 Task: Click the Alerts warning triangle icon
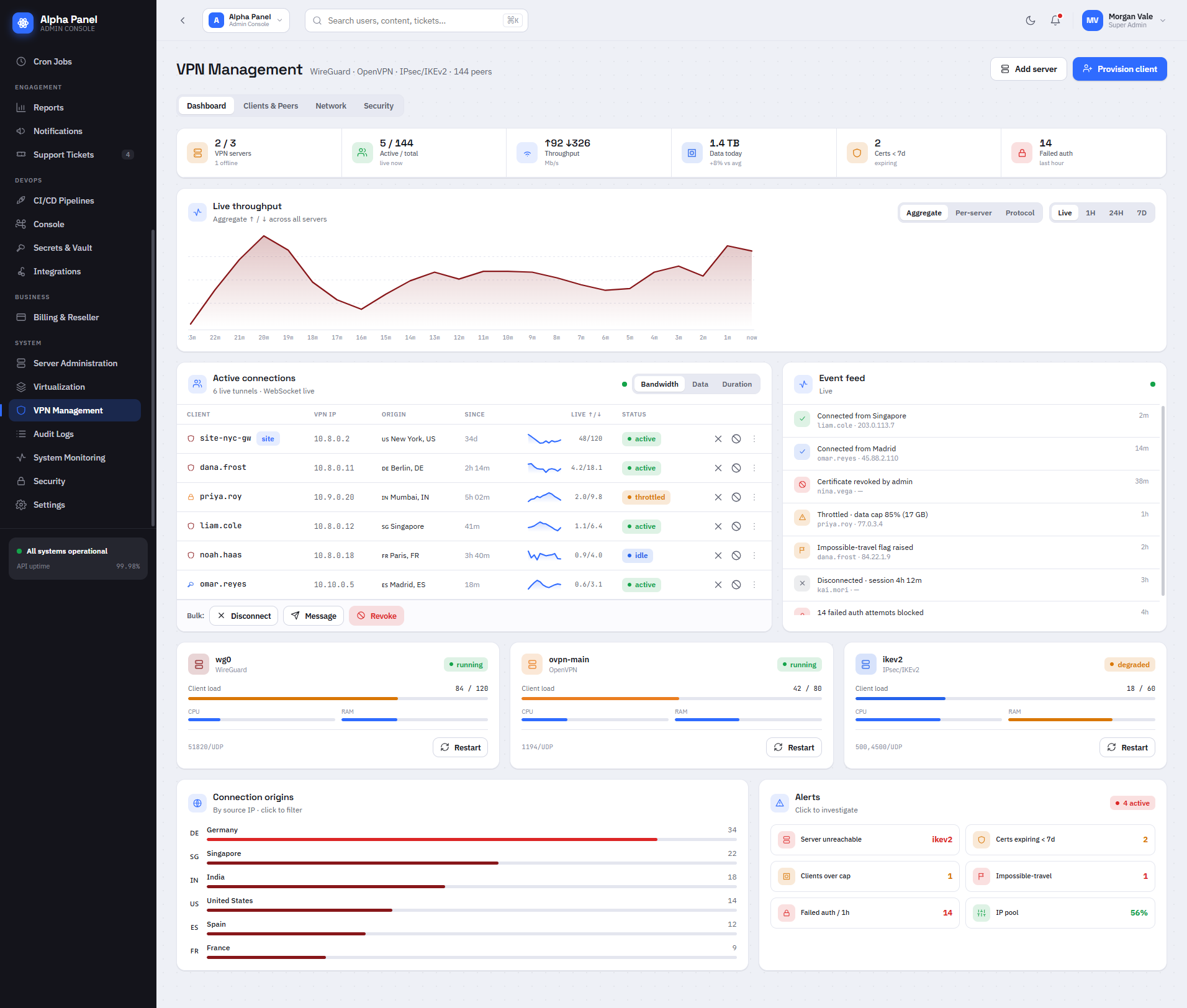pyautogui.click(x=780, y=803)
